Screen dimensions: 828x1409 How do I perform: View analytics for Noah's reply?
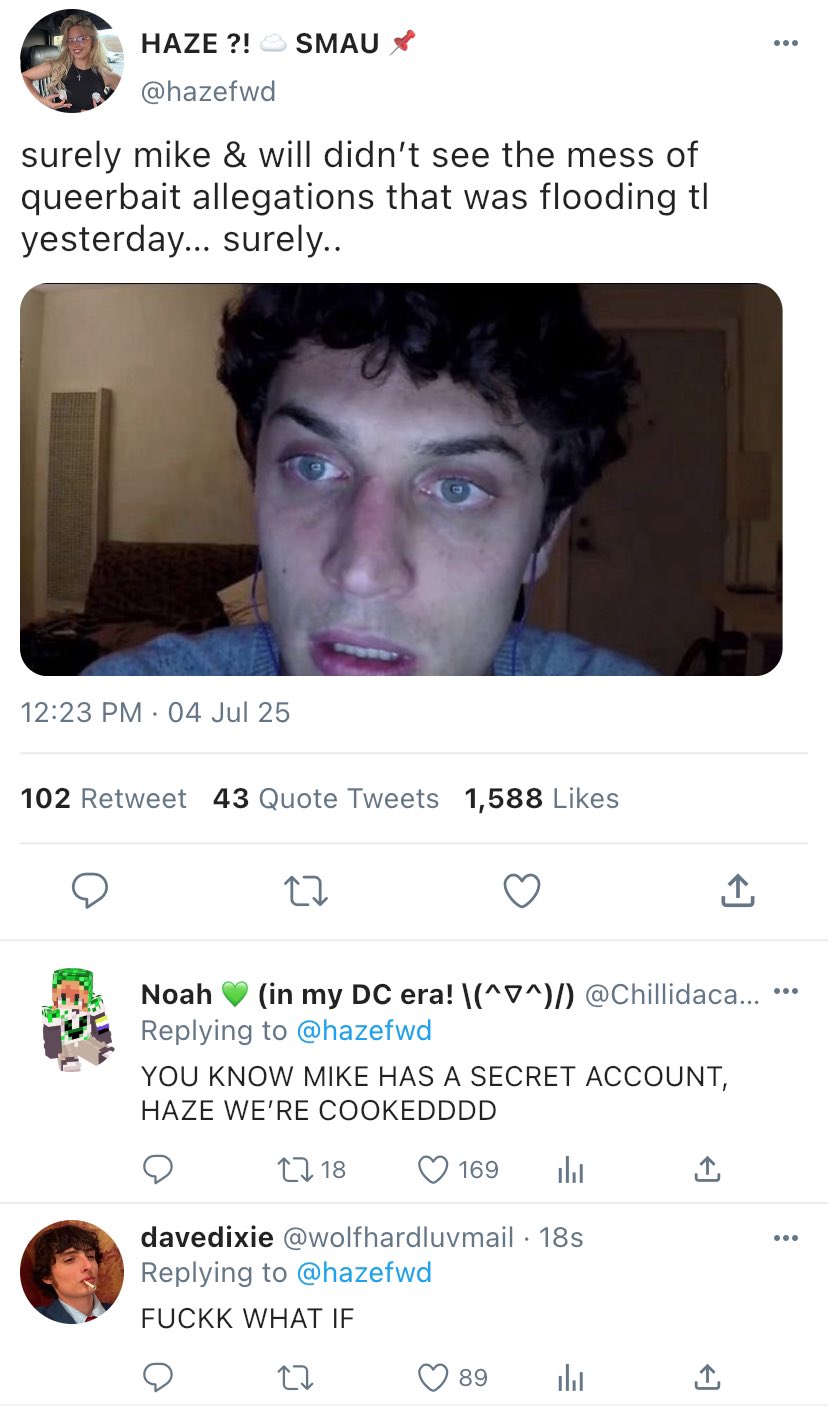click(571, 1169)
